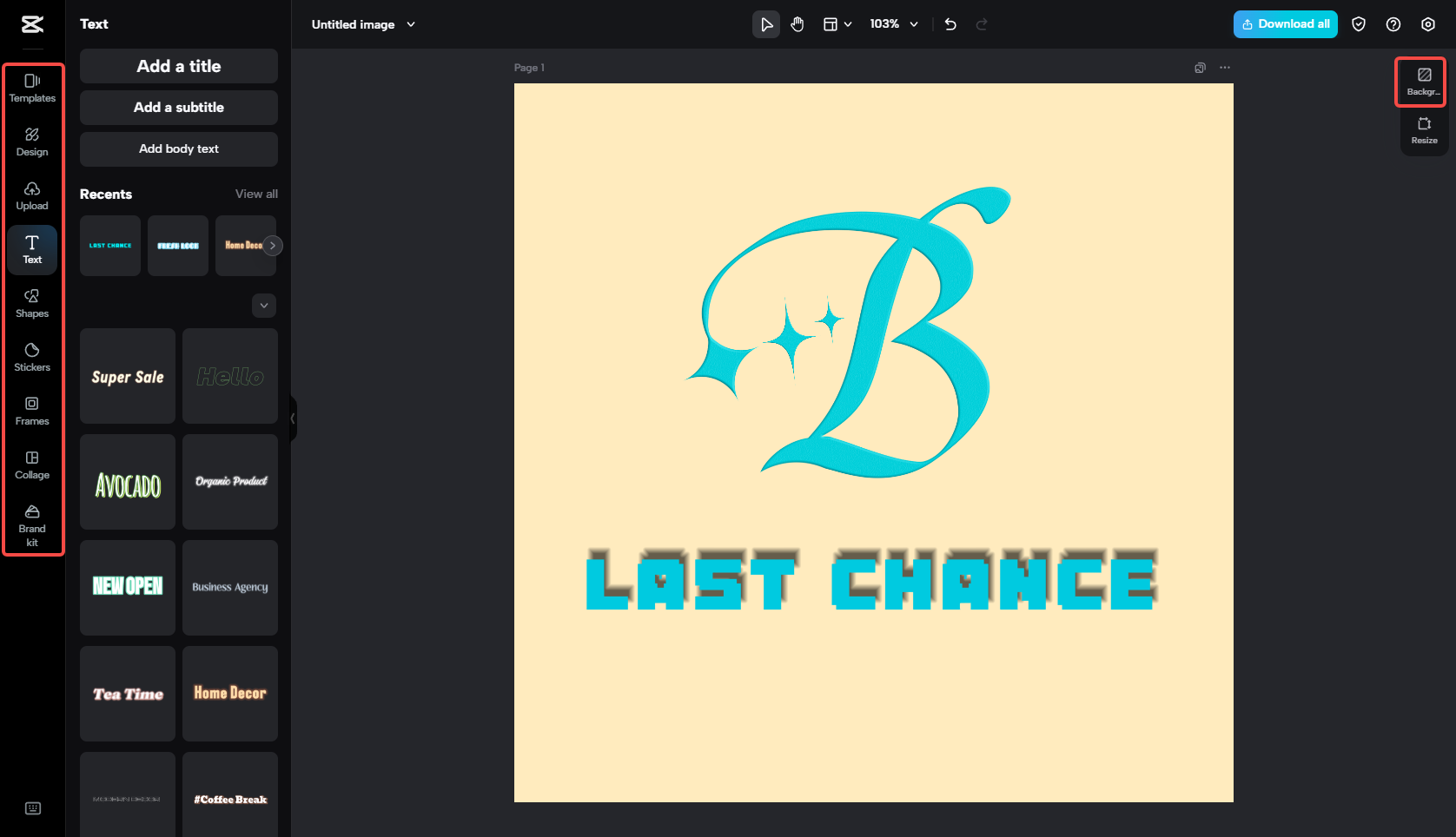Open the Templates panel
Image resolution: width=1456 pixels, height=837 pixels.
click(32, 88)
